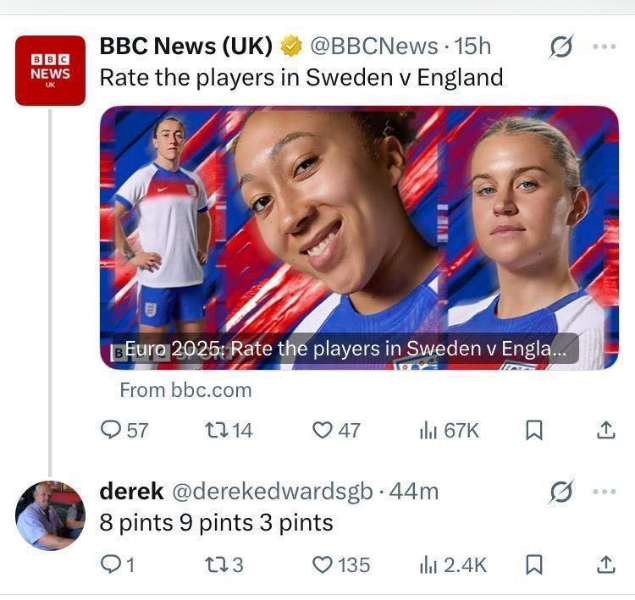635x600 pixels.
Task: Bookmark the BBC News tweet
Action: (x=534, y=430)
